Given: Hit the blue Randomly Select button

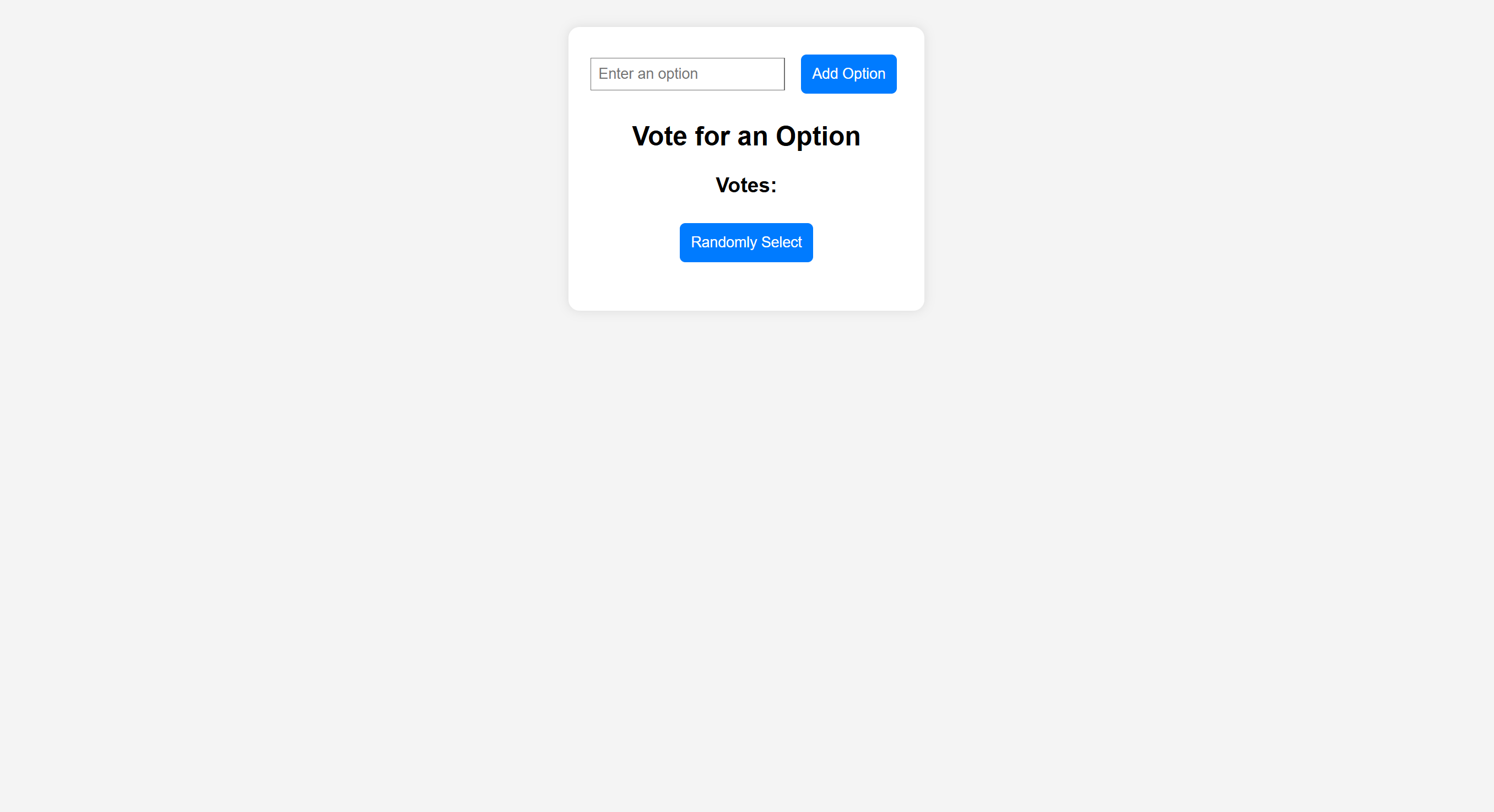Looking at the screenshot, I should tap(746, 242).
